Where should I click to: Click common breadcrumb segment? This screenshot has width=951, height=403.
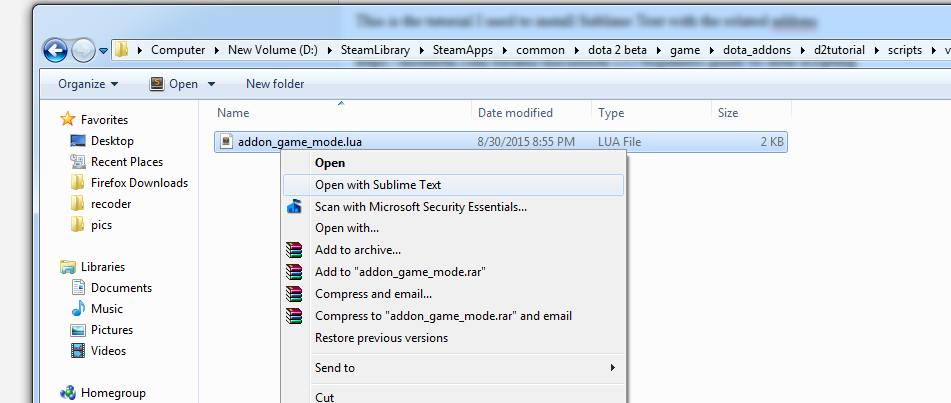point(540,50)
